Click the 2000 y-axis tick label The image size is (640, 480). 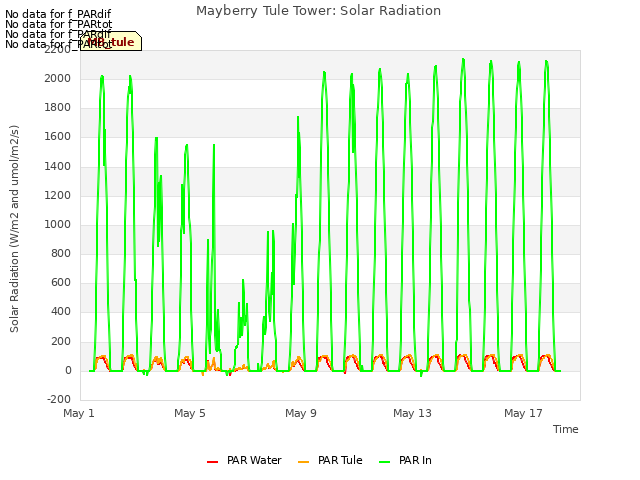coord(58,78)
